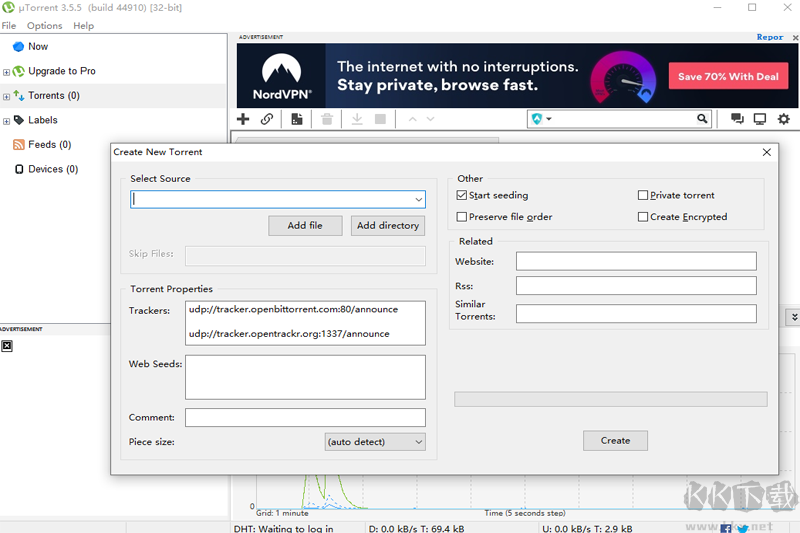Click the double chevron panel expander

pyautogui.click(x=794, y=317)
